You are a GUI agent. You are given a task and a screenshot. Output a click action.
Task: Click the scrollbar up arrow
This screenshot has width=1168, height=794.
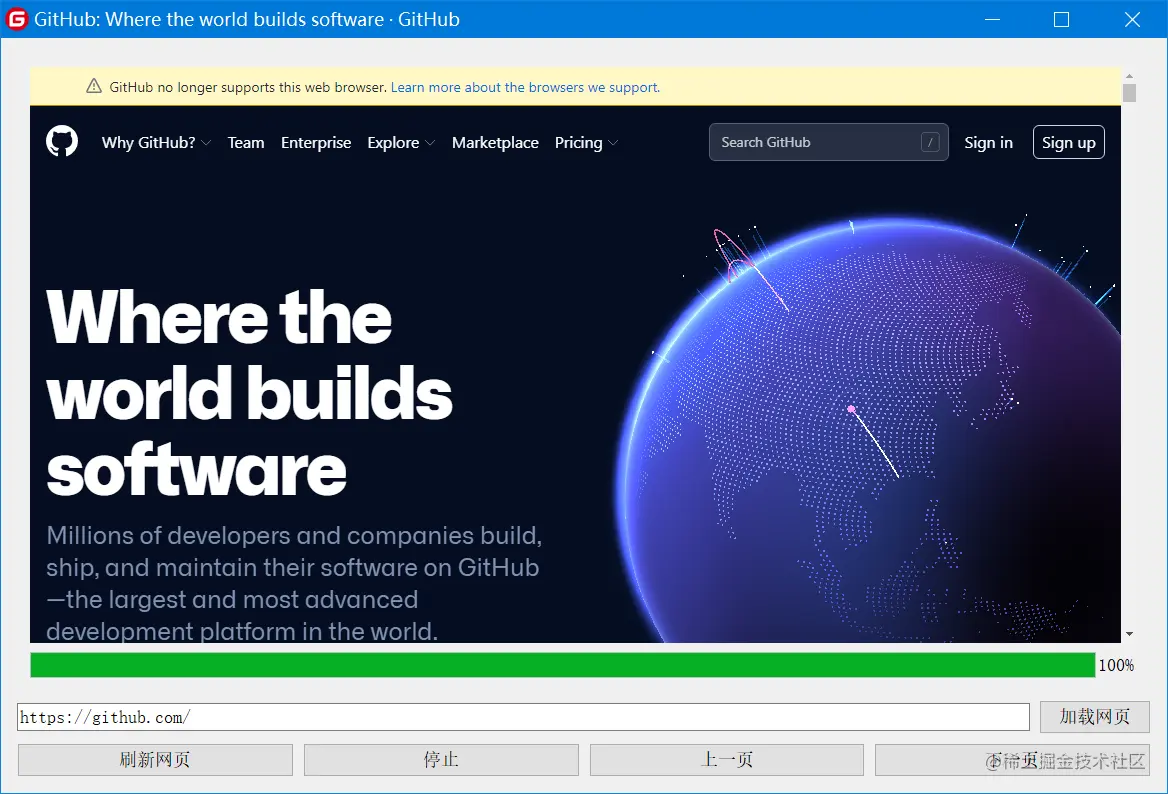tap(1129, 76)
